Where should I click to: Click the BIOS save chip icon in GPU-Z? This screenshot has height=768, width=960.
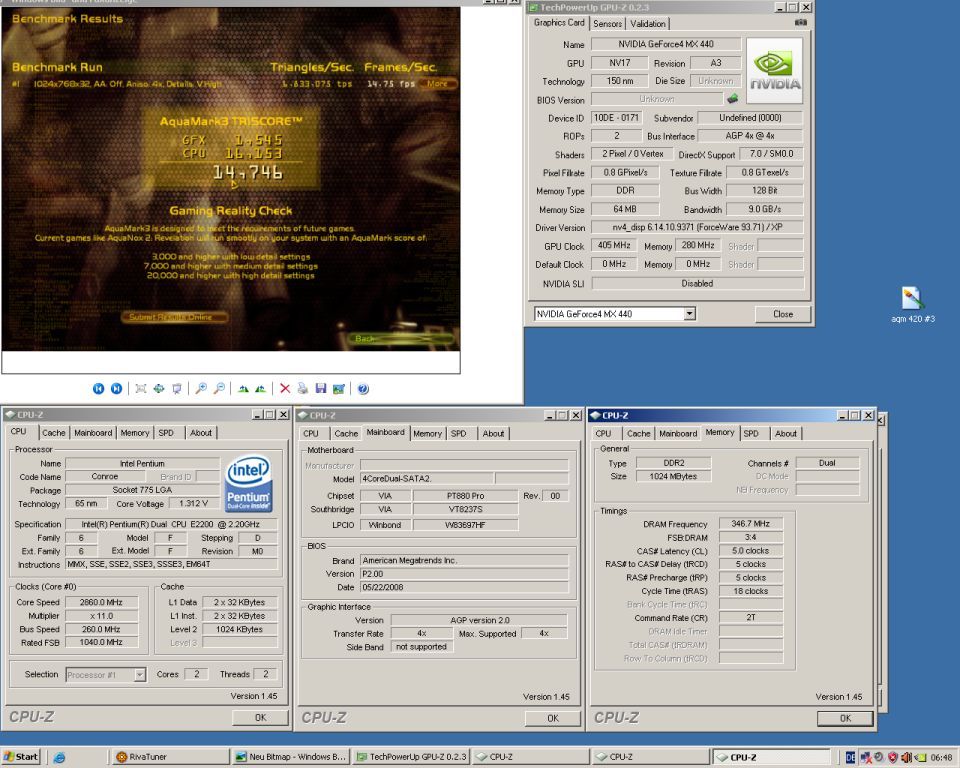click(x=733, y=98)
